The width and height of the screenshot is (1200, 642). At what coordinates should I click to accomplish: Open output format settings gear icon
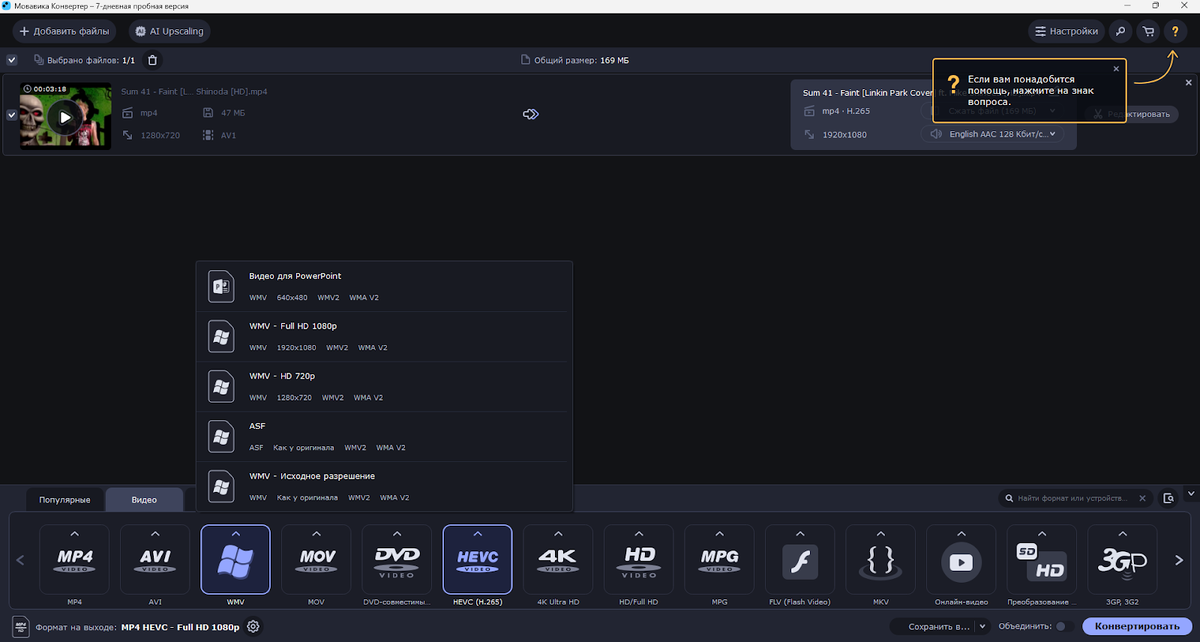(x=254, y=627)
